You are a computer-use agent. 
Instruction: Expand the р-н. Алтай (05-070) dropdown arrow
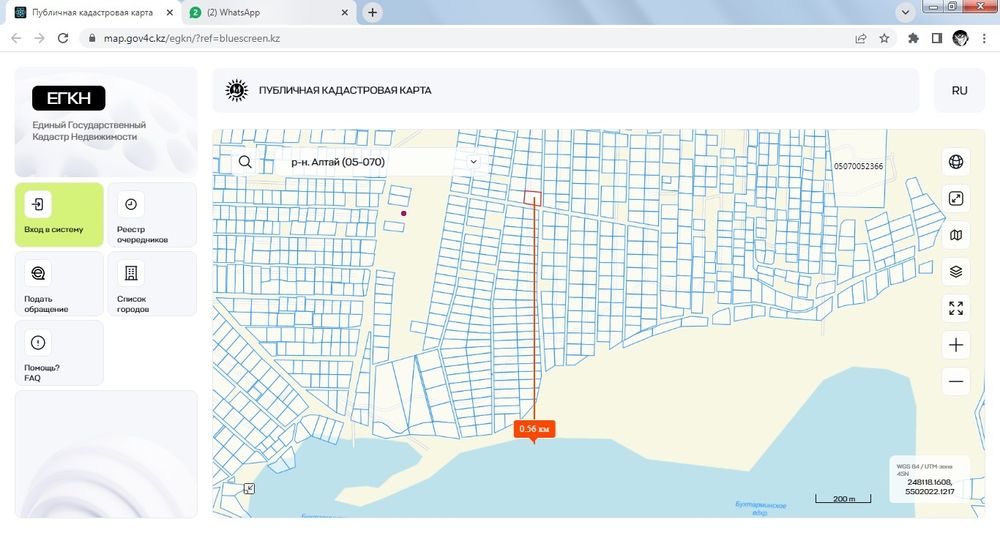[473, 162]
